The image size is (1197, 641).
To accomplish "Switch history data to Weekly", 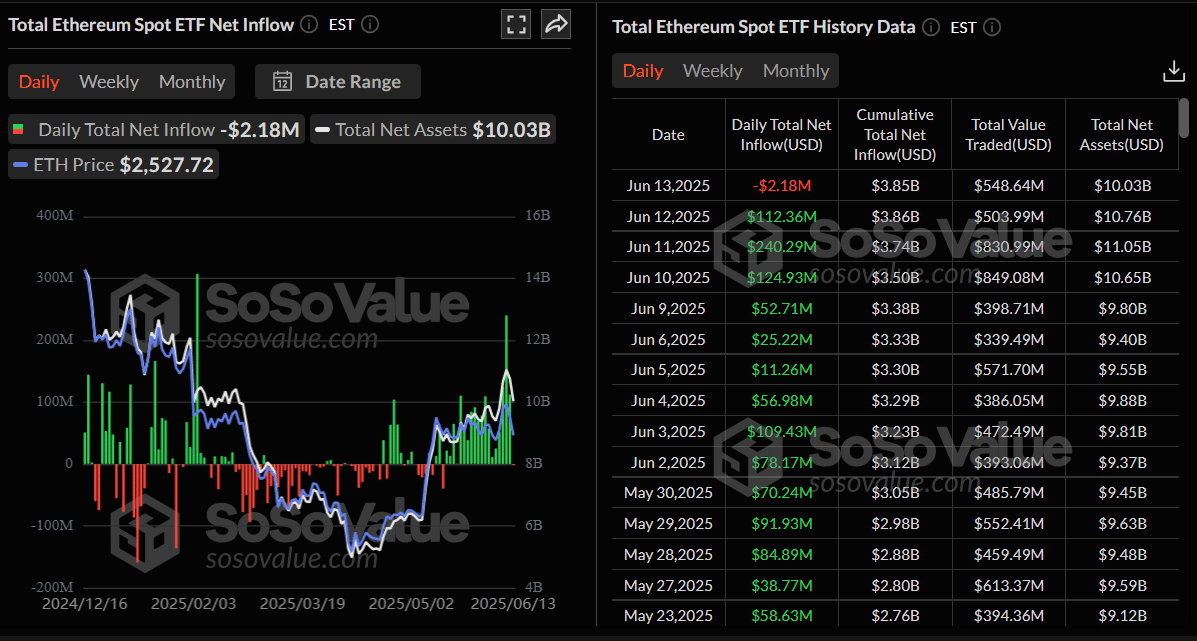I will pos(712,71).
